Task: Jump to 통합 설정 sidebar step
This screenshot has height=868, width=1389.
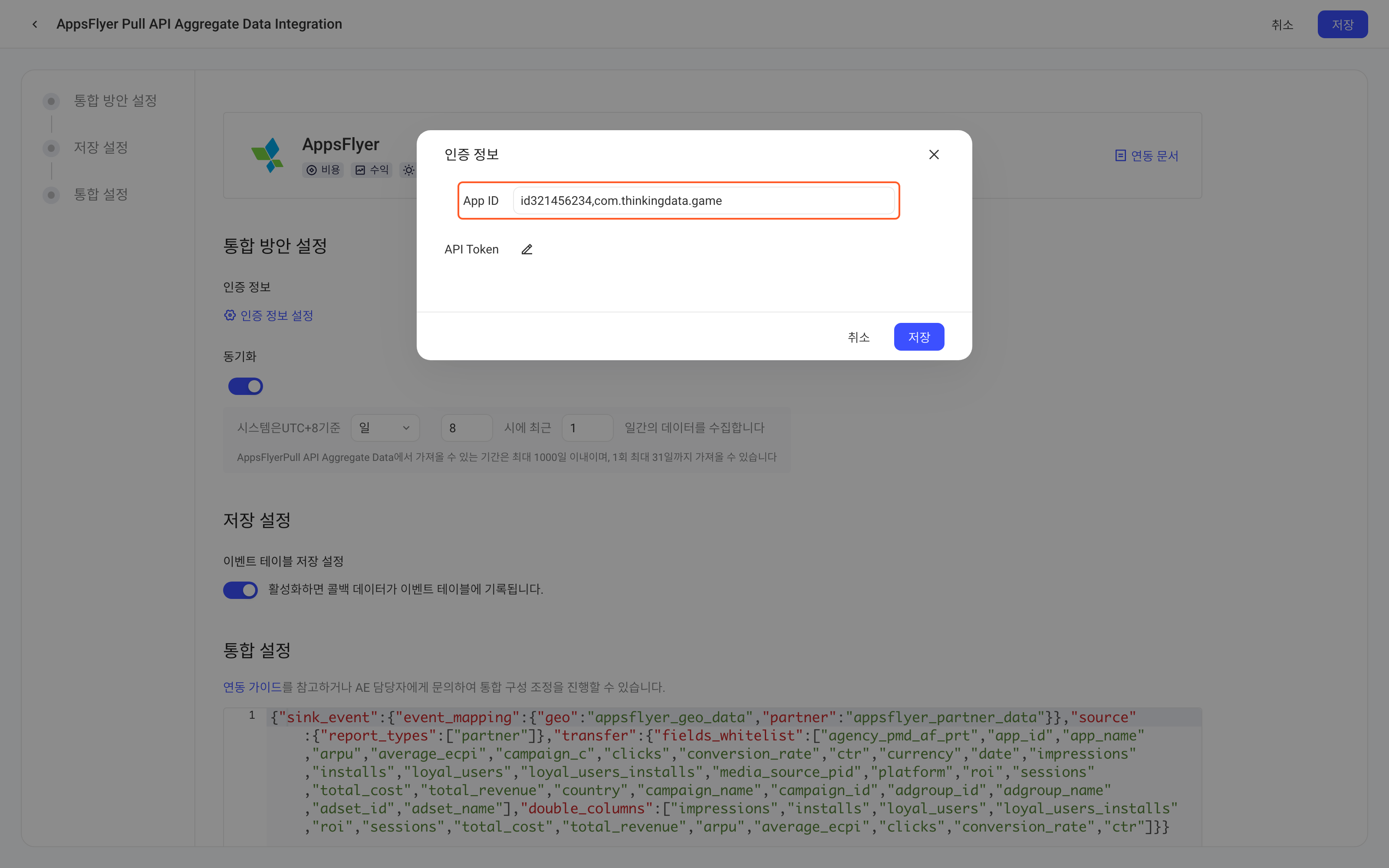Action: point(100,194)
